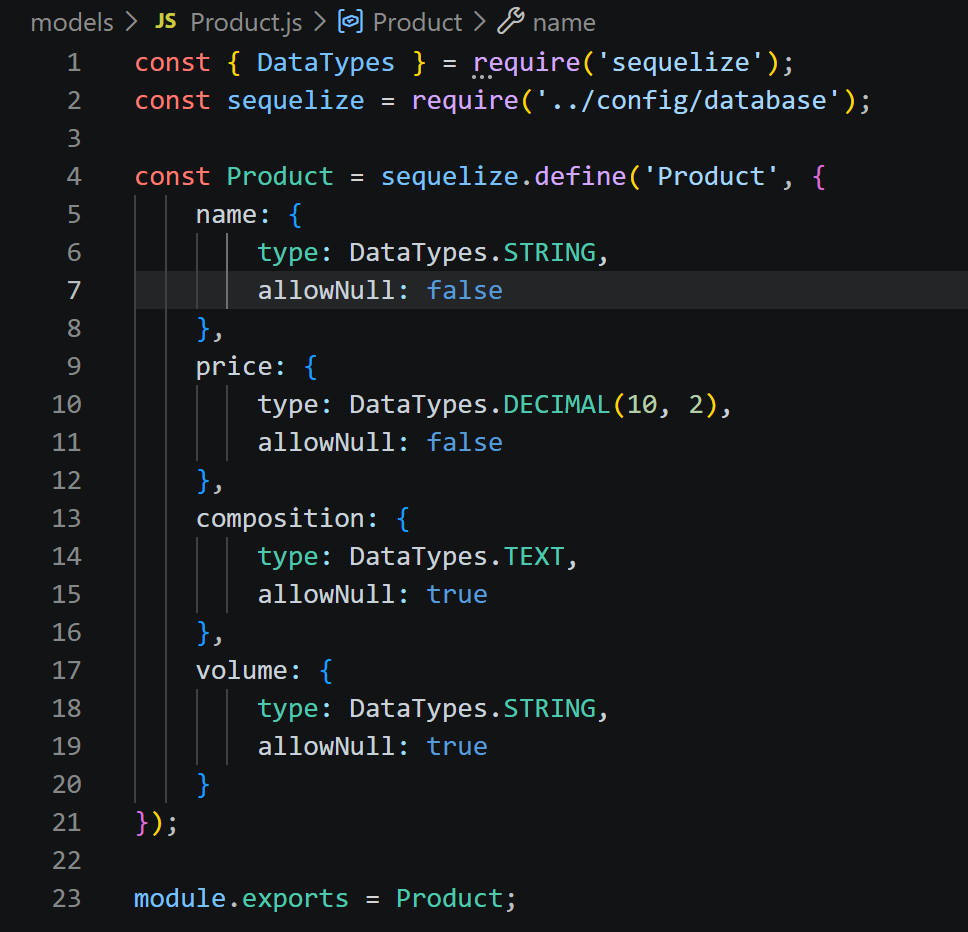Viewport: 968px width, 932px height.
Task: Click the 'composition' property name on line 13
Action: pyautogui.click(x=279, y=518)
